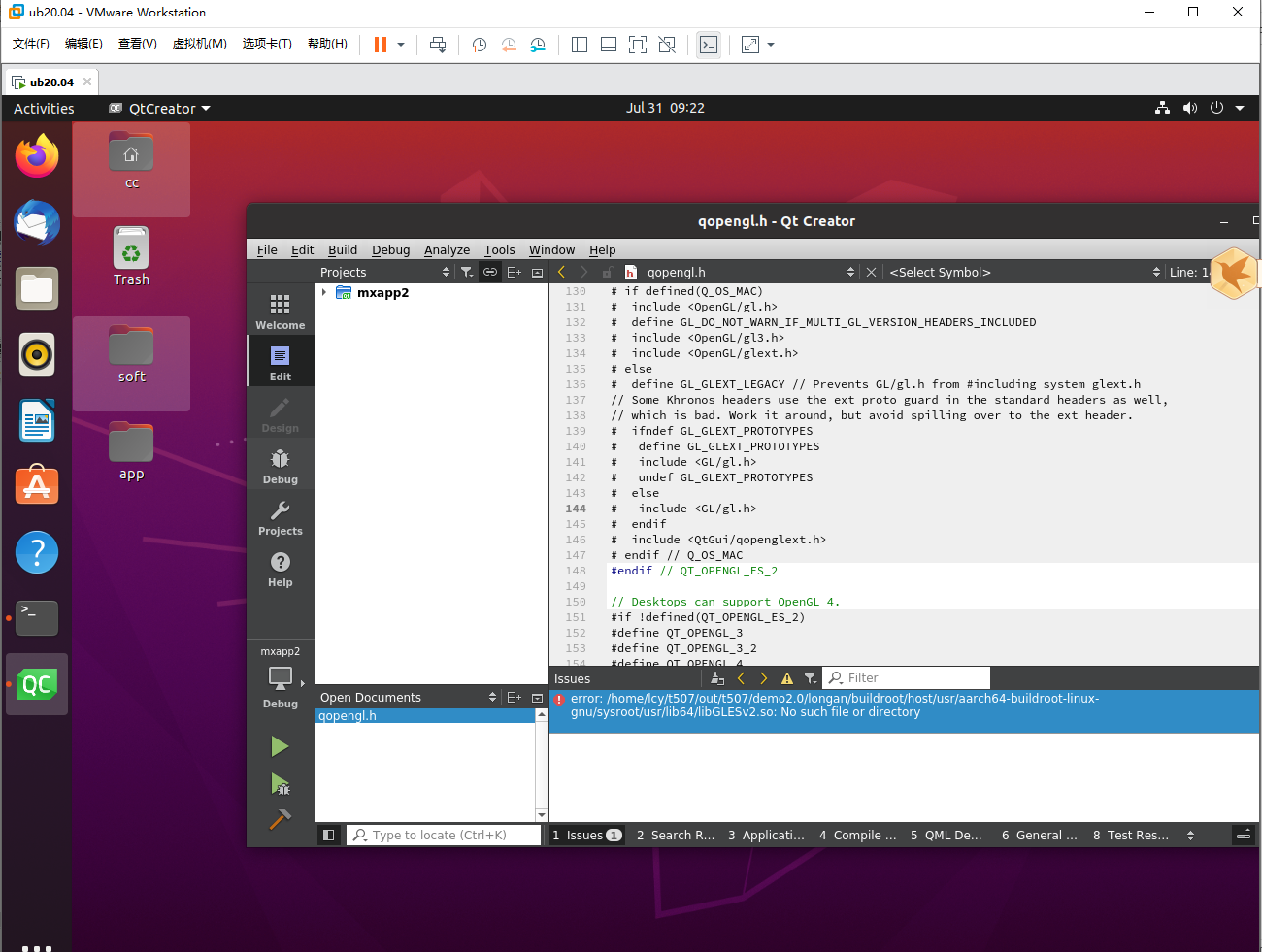
Task: Toggle show warnings in Issues
Action: tap(787, 678)
